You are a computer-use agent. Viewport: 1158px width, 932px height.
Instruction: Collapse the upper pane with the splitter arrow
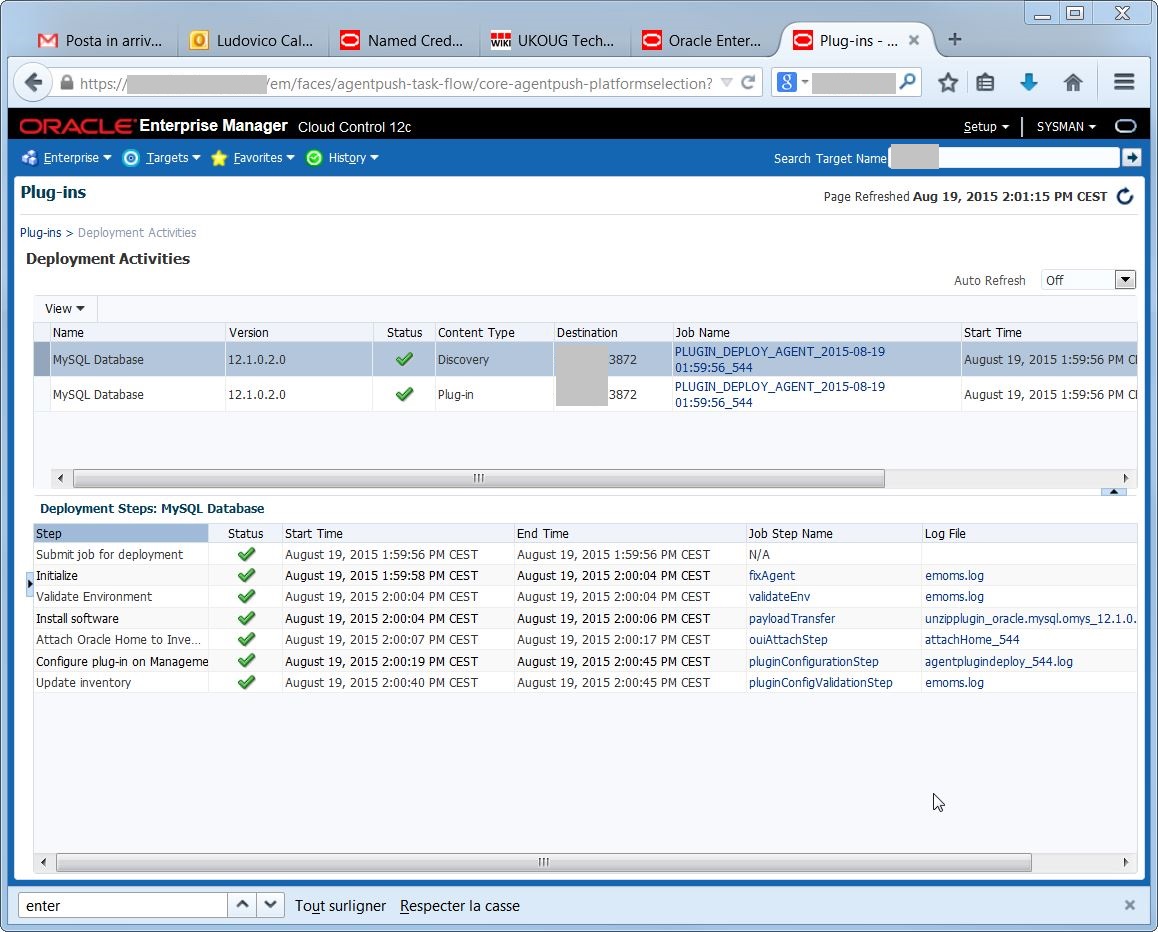click(x=1114, y=491)
